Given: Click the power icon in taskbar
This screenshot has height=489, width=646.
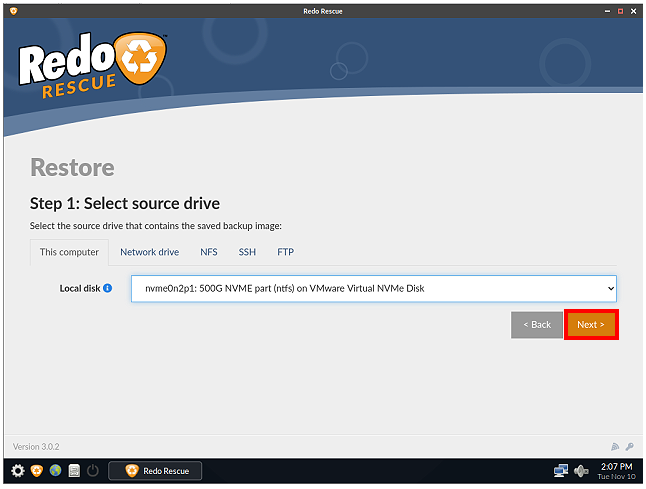Looking at the screenshot, I should click(93, 470).
